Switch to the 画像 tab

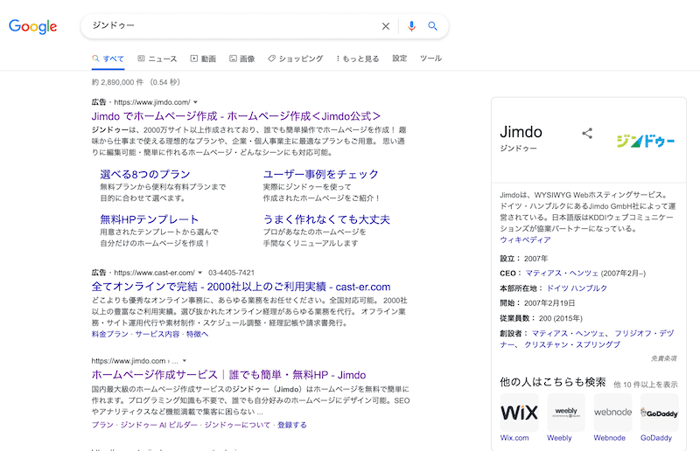(242, 58)
